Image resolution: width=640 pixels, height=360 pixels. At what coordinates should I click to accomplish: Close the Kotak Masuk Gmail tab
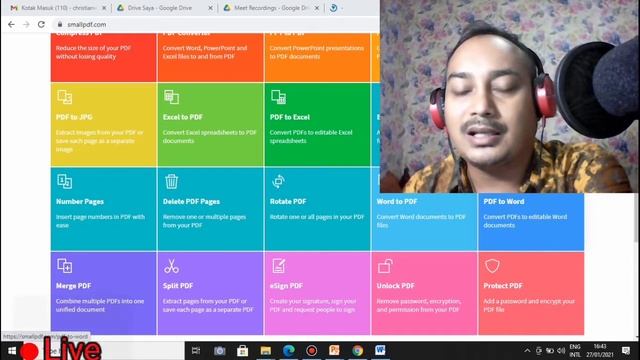pyautogui.click(x=104, y=8)
